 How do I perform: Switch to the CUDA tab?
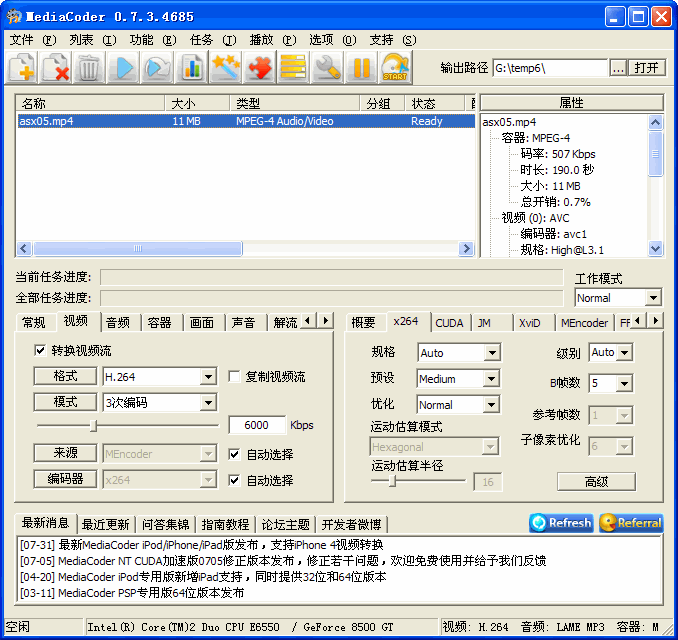449,323
